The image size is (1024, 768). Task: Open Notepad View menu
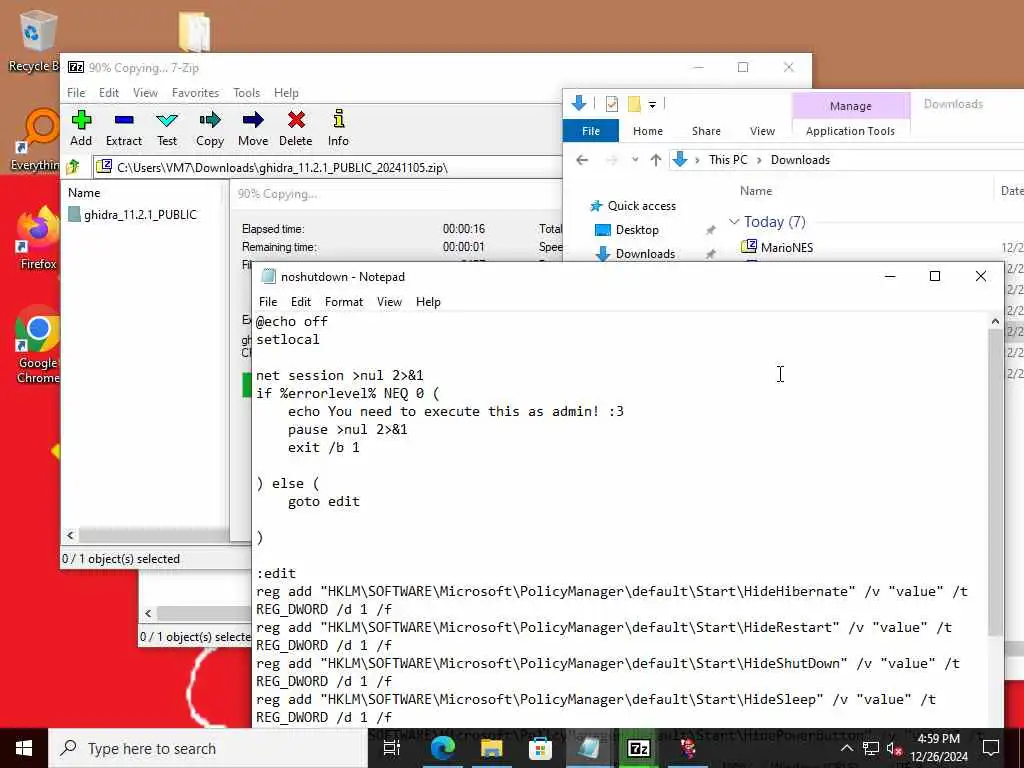389,302
